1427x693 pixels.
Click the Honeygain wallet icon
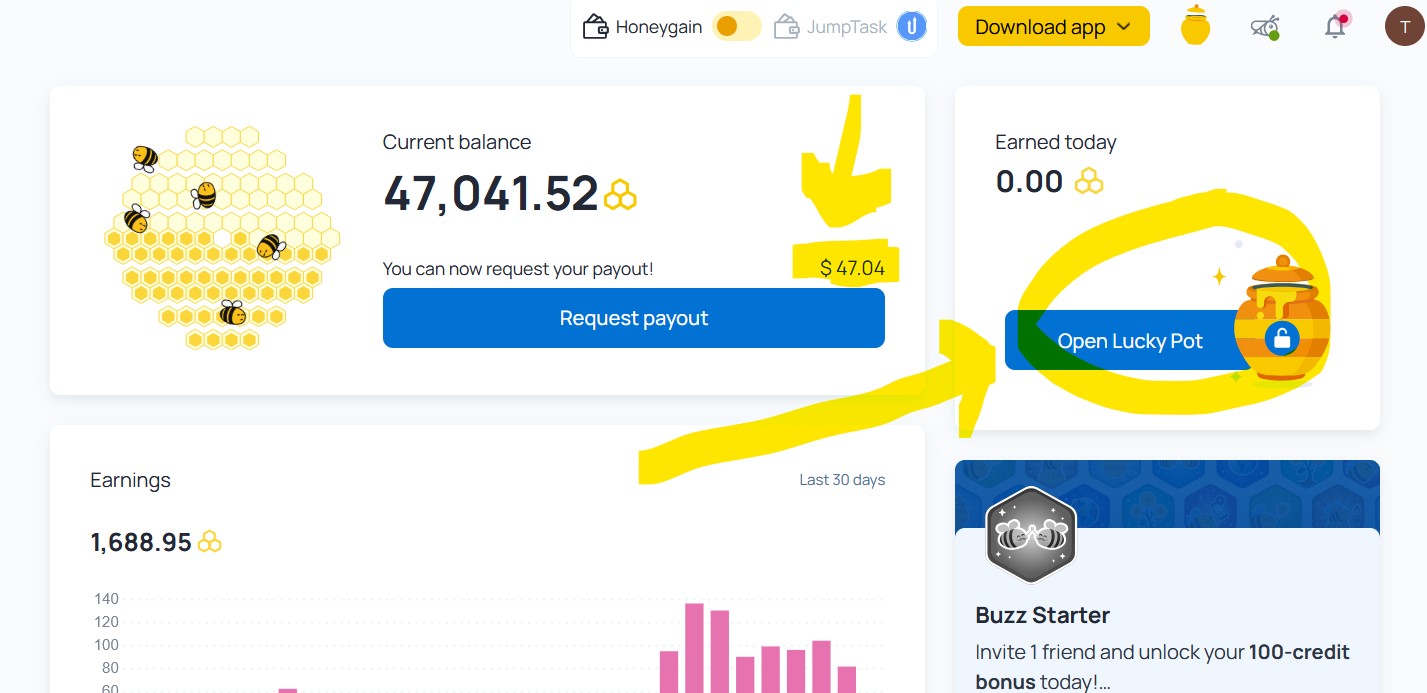pos(596,26)
